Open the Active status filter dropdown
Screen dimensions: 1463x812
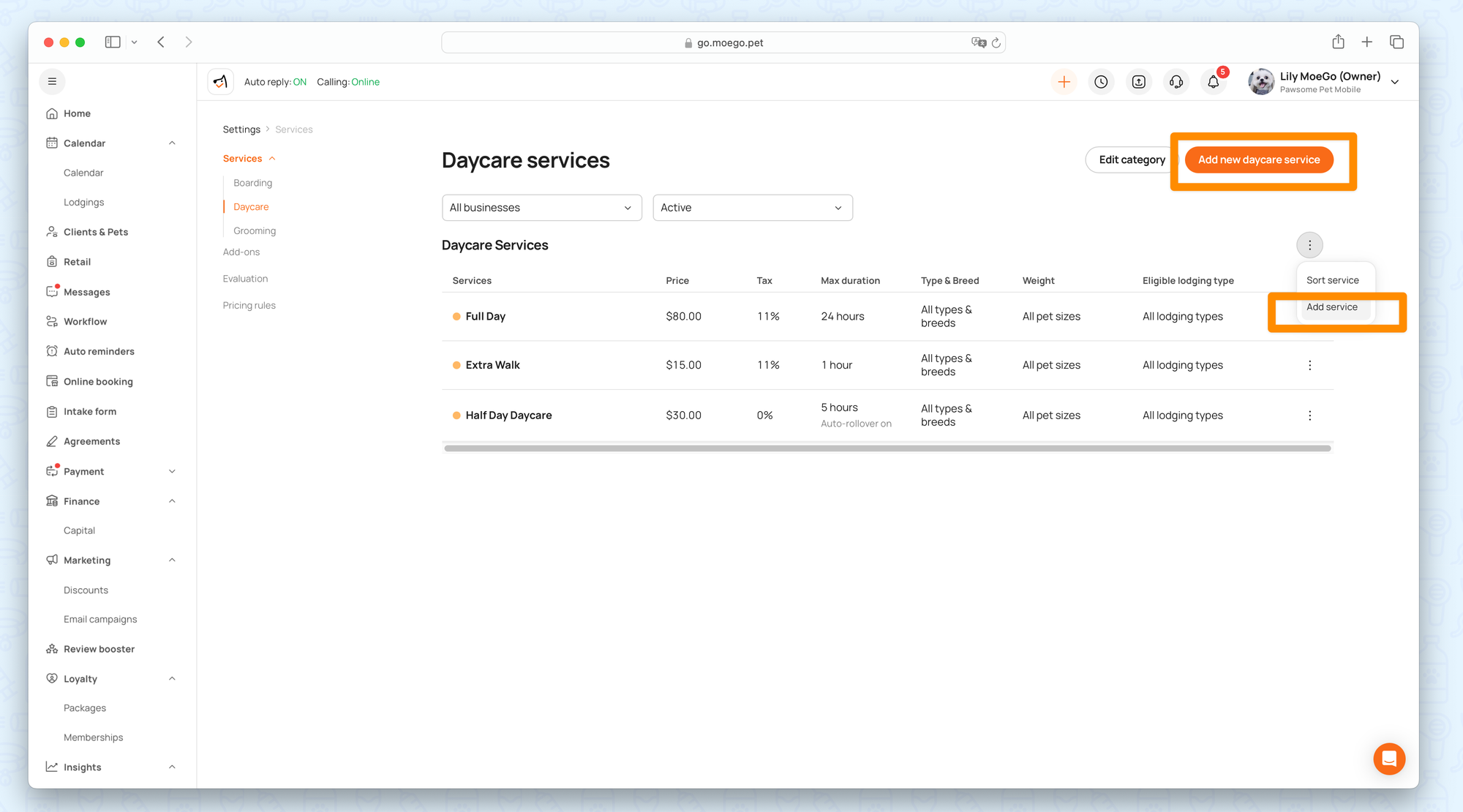[752, 208]
